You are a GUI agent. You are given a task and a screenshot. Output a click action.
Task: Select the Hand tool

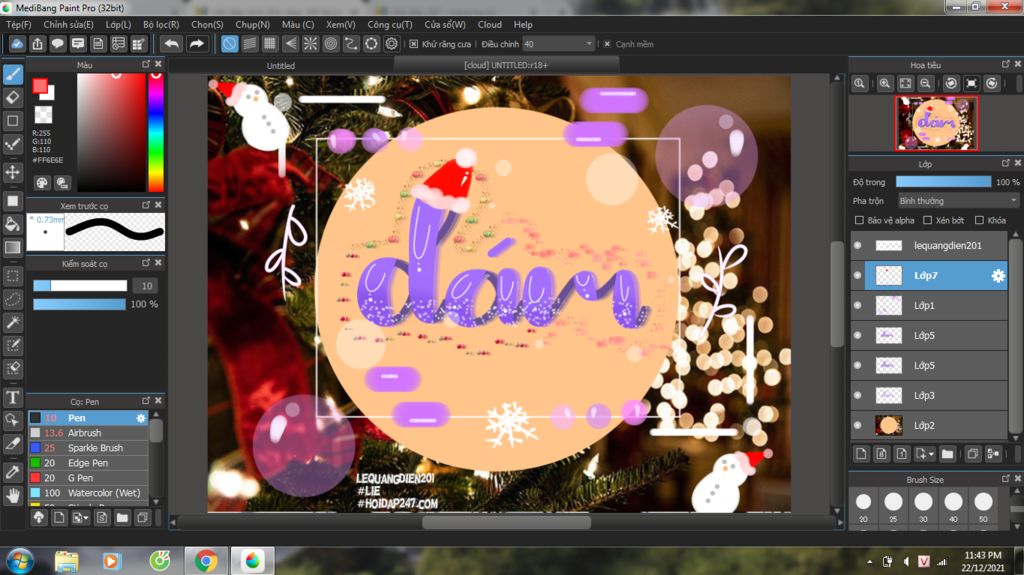(x=12, y=496)
